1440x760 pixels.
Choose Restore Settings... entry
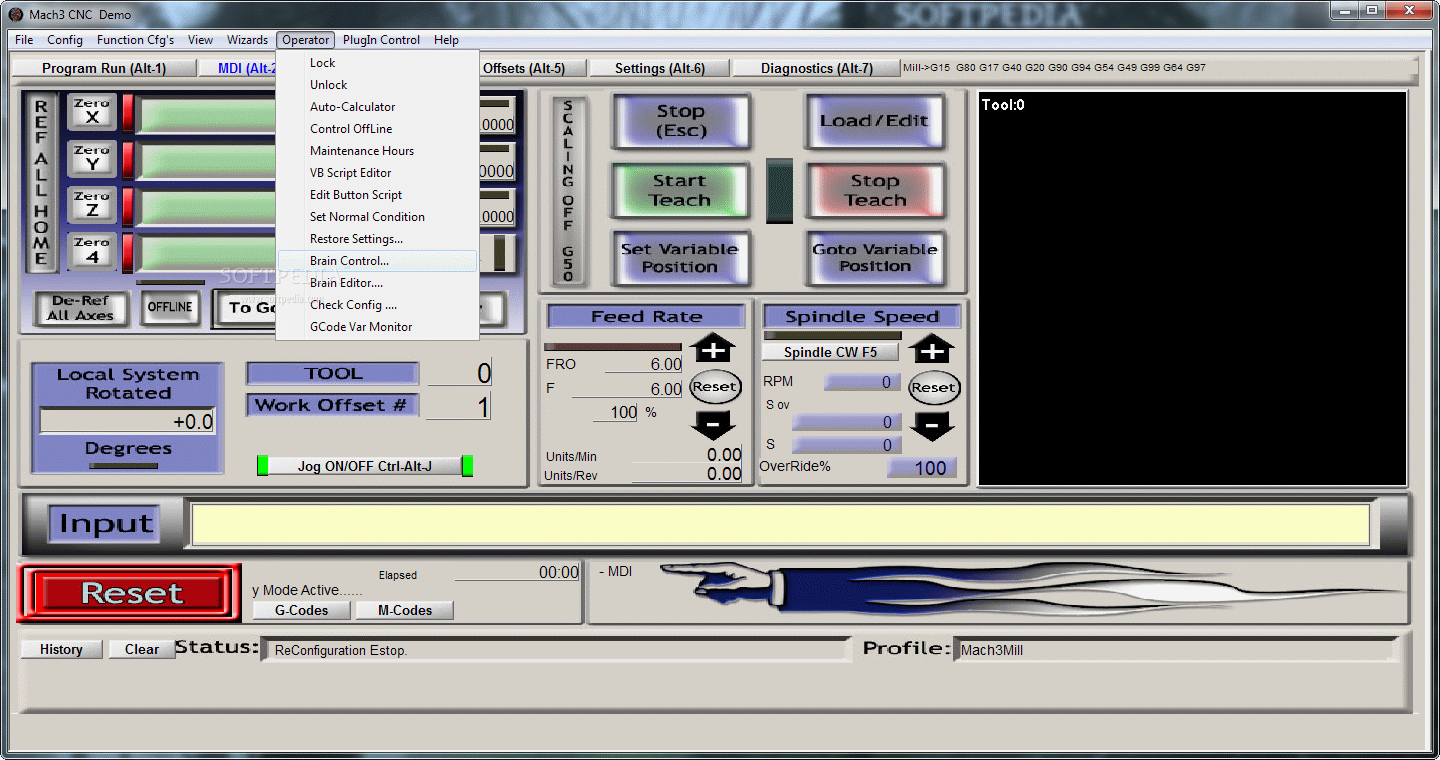[x=378, y=239]
